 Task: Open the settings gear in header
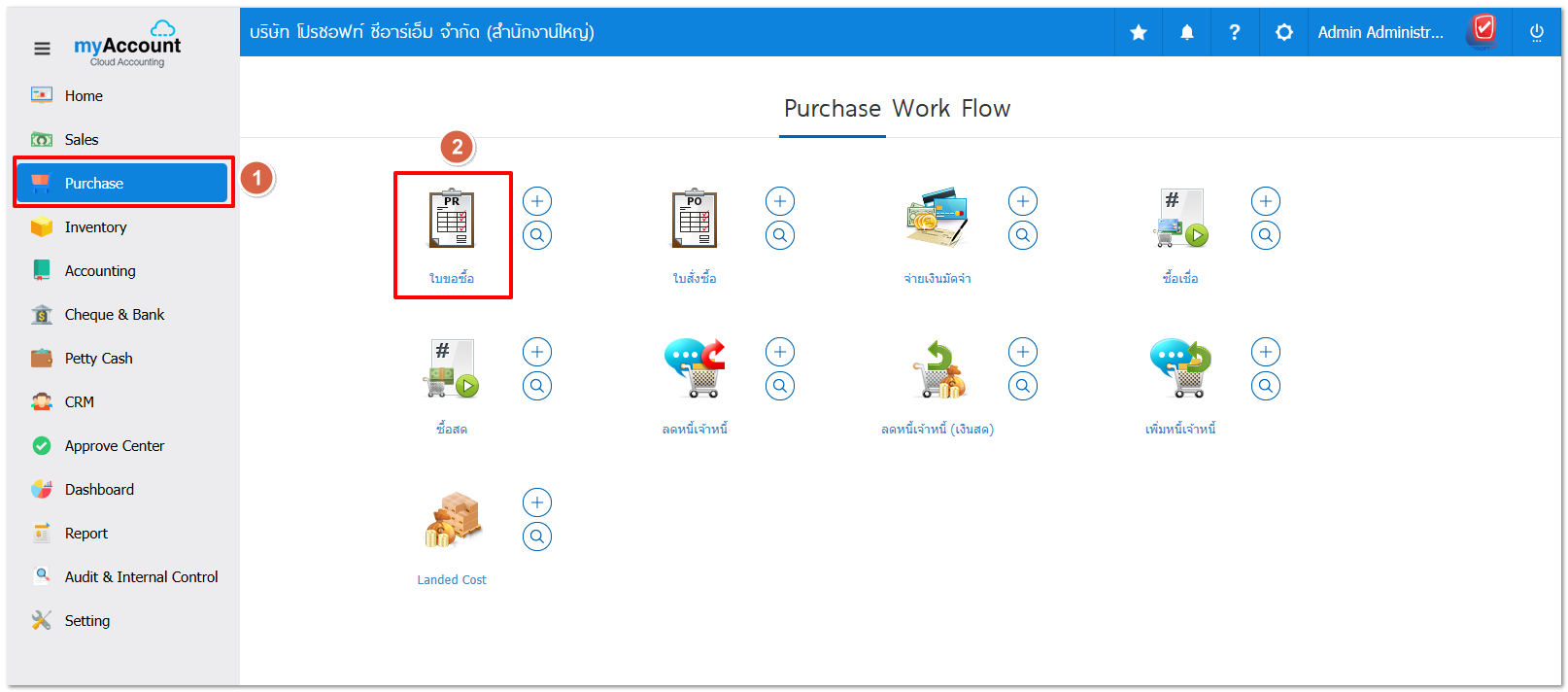[1284, 32]
